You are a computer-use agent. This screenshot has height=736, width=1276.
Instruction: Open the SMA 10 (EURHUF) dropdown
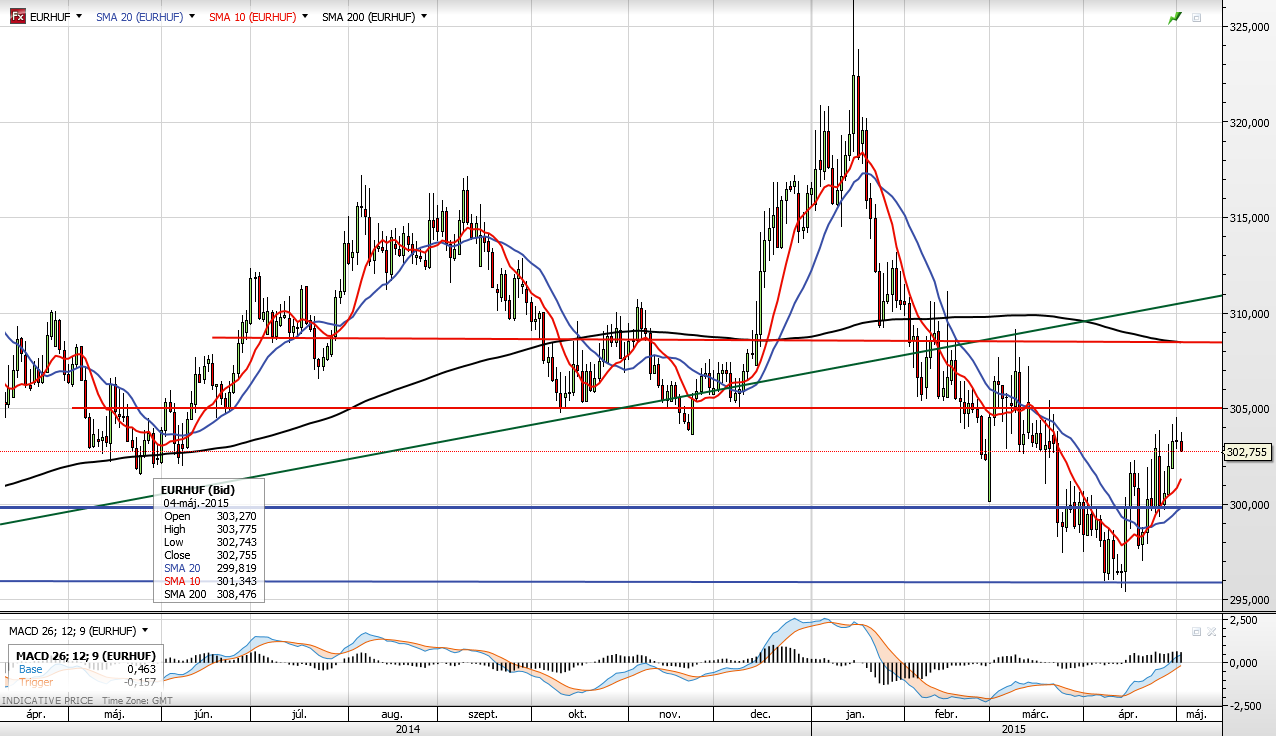304,16
